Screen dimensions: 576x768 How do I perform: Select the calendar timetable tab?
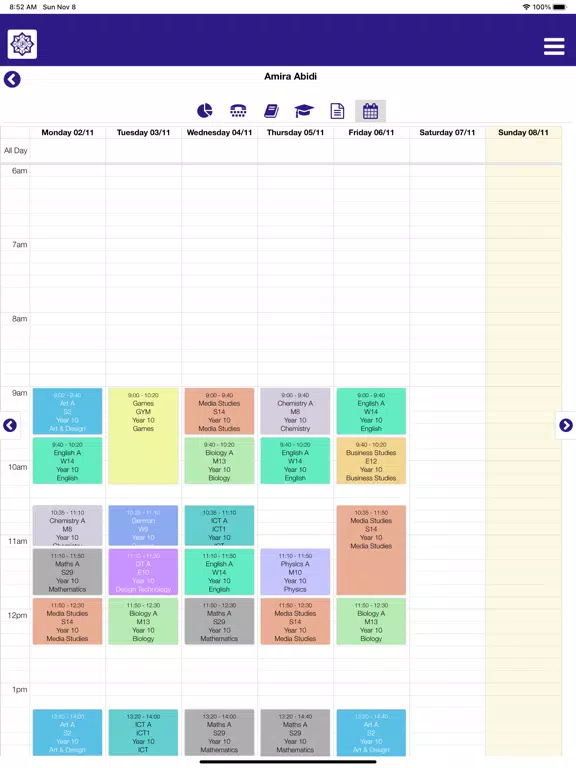pyautogui.click(x=370, y=111)
